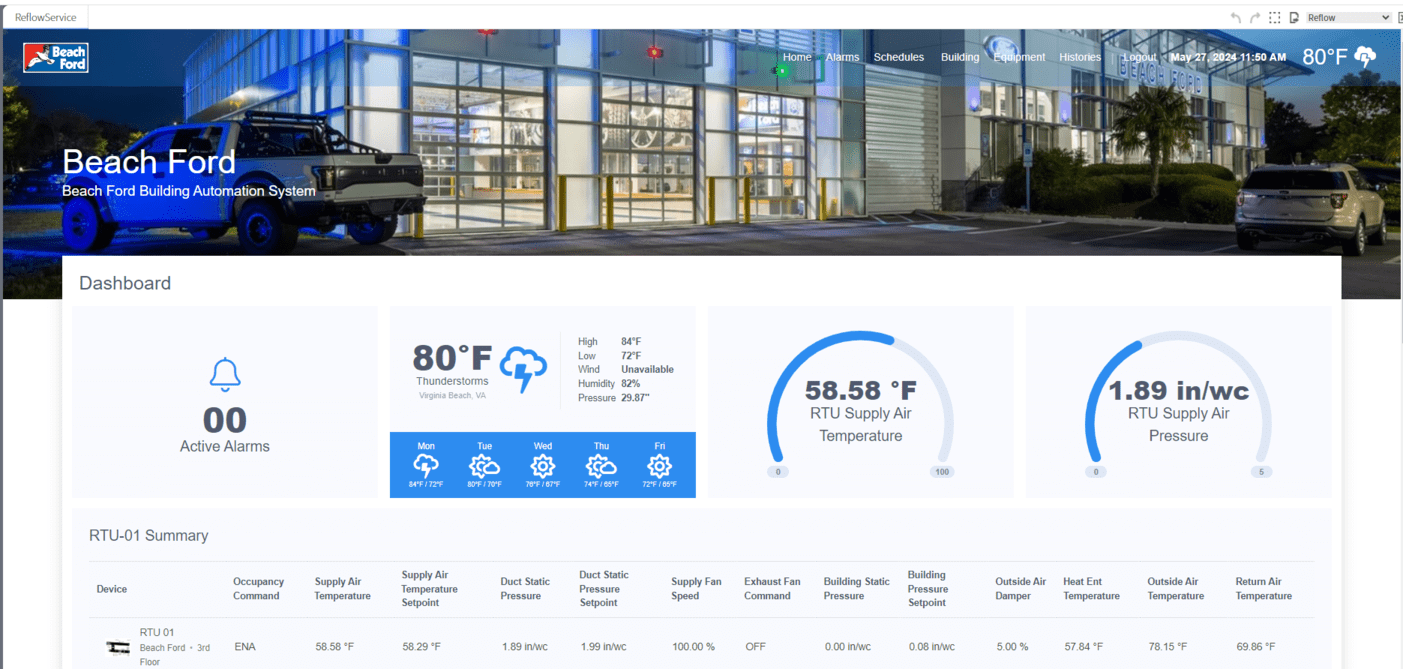Click the Pressure 29.87" reading
Image resolution: width=1403 pixels, height=669 pixels.
click(614, 398)
